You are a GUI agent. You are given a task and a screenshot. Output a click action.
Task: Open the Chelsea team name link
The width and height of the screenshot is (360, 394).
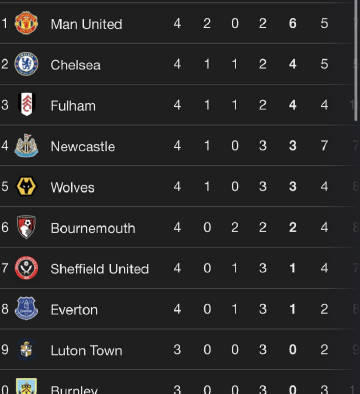75,65
